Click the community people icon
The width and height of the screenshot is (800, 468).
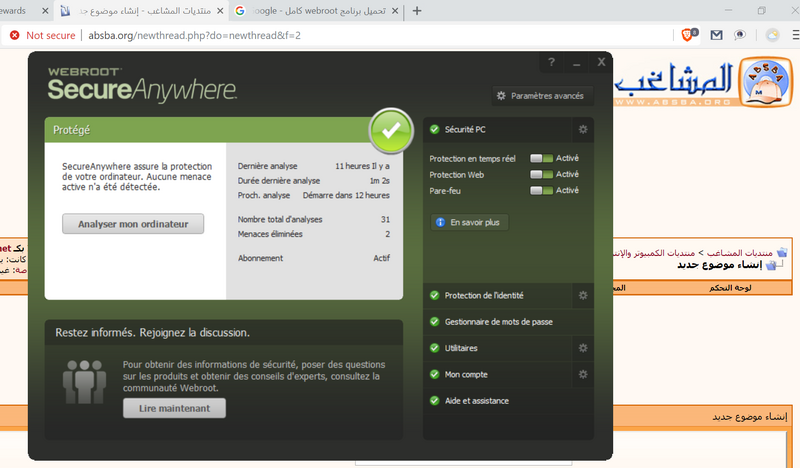pyautogui.click(x=84, y=382)
